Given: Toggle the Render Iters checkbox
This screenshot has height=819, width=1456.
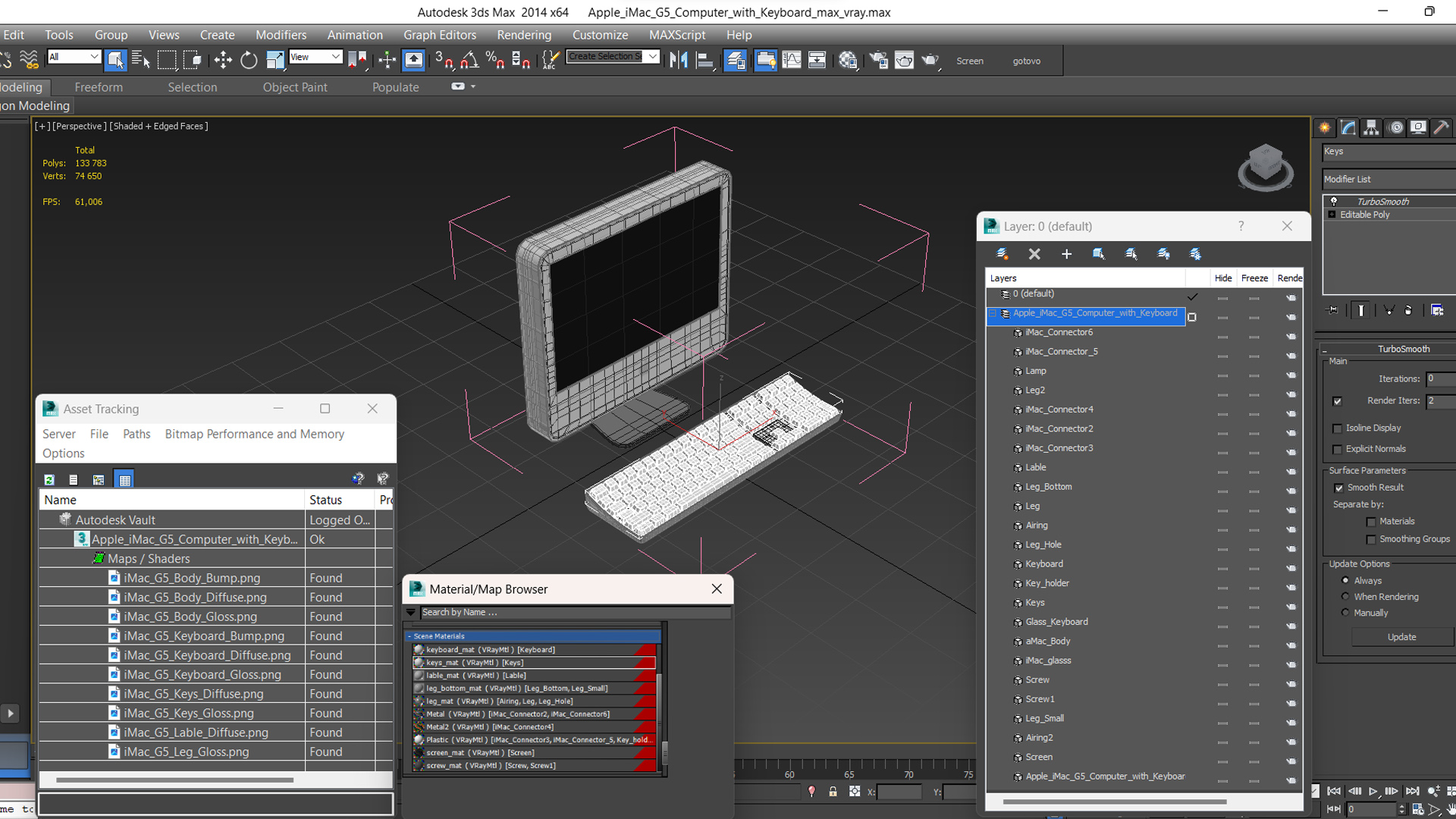Looking at the screenshot, I should 1337,401.
